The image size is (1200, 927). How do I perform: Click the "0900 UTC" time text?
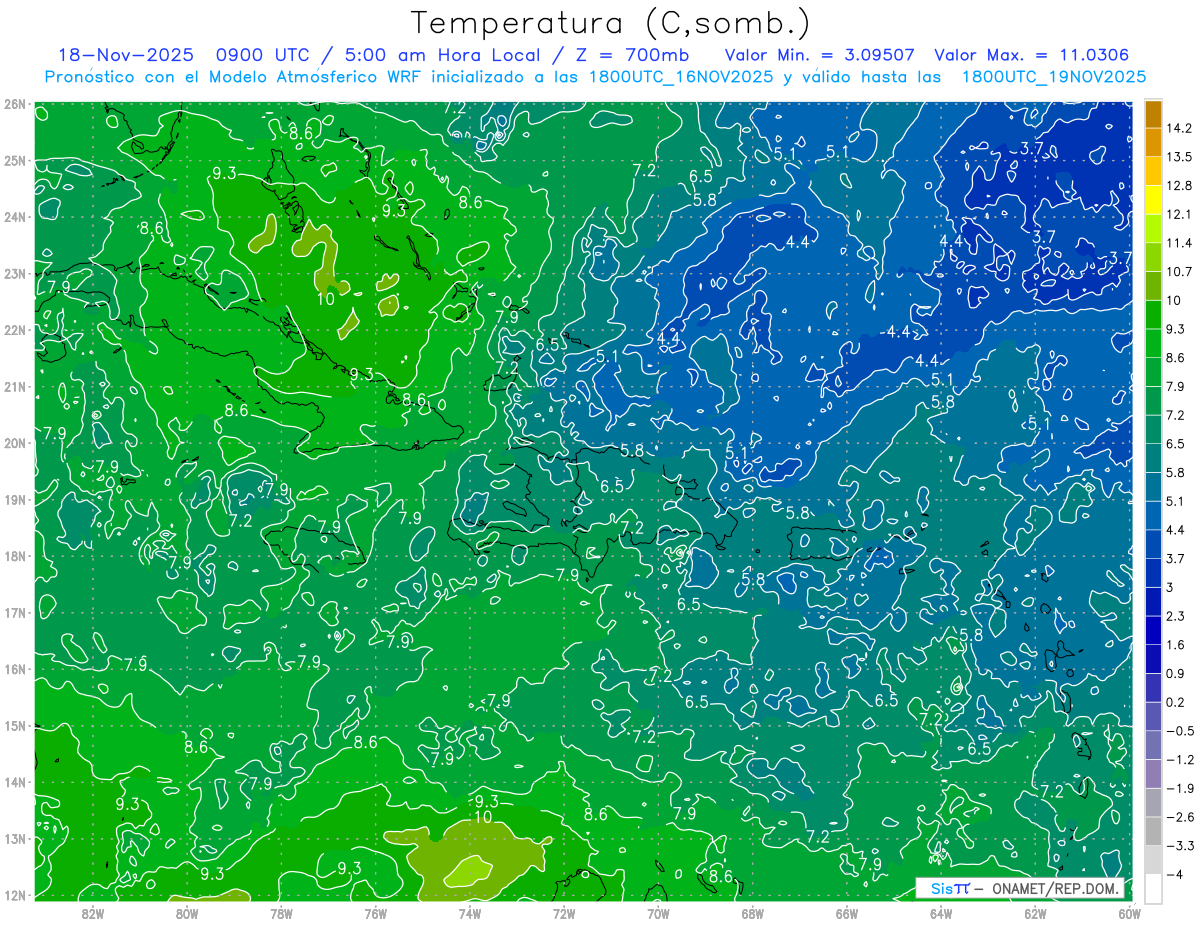263,56
